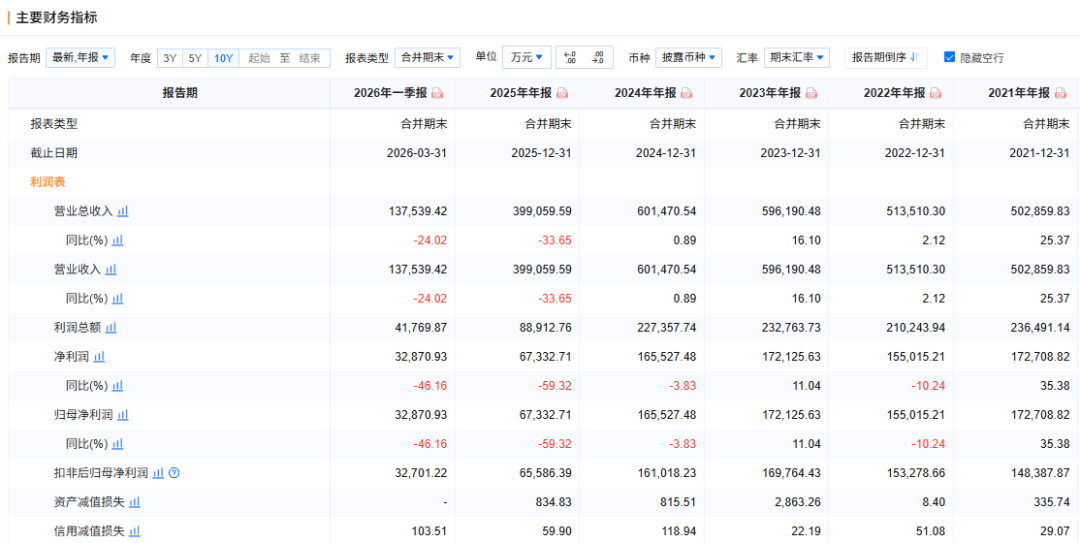The height and width of the screenshot is (543, 1080).
Task: Click the value 161,018.23
Action: (x=667, y=473)
